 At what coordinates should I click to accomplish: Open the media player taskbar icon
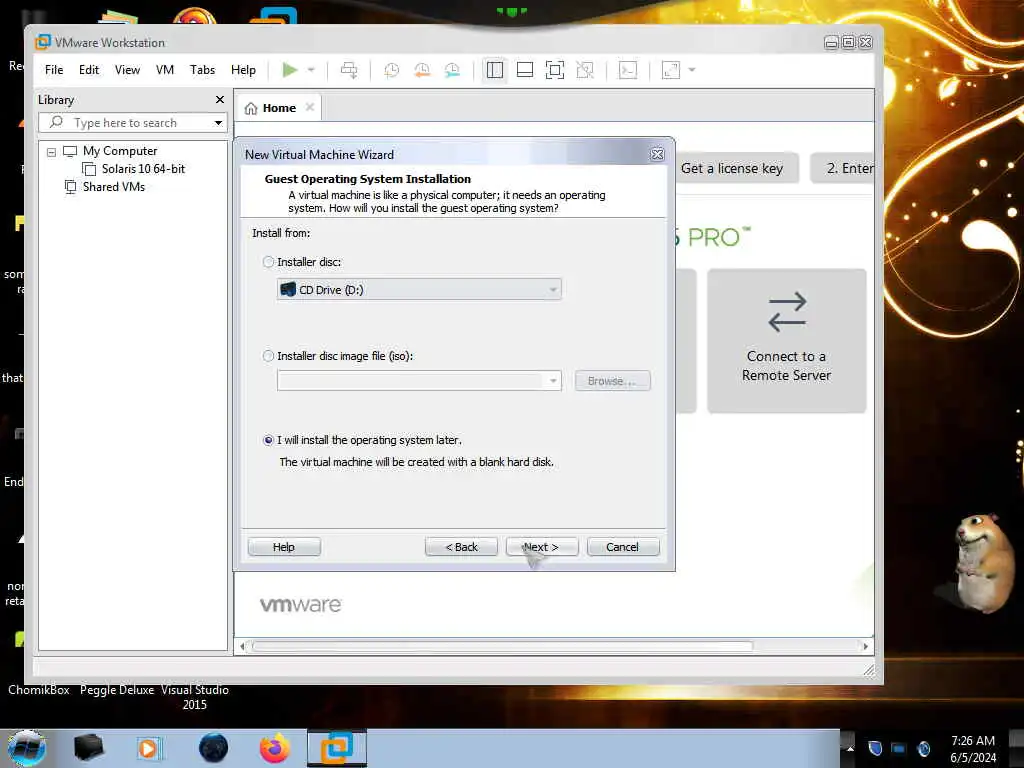tap(149, 748)
